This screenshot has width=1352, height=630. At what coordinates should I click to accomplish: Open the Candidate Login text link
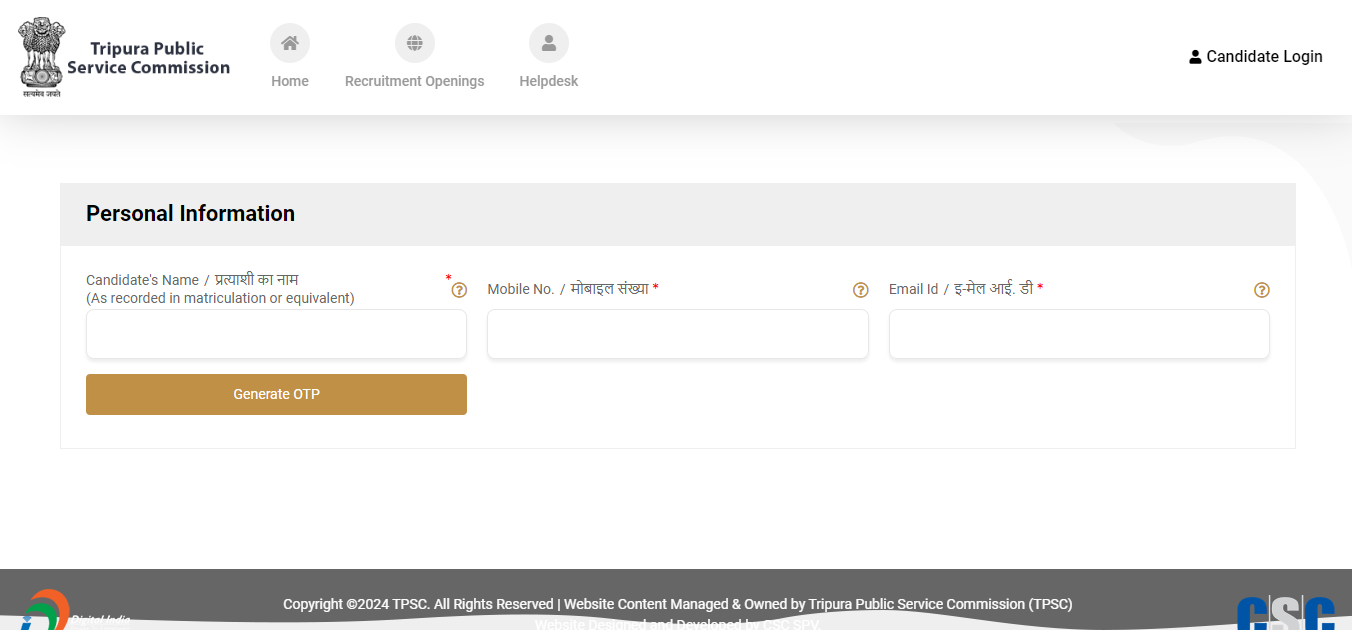(1264, 57)
